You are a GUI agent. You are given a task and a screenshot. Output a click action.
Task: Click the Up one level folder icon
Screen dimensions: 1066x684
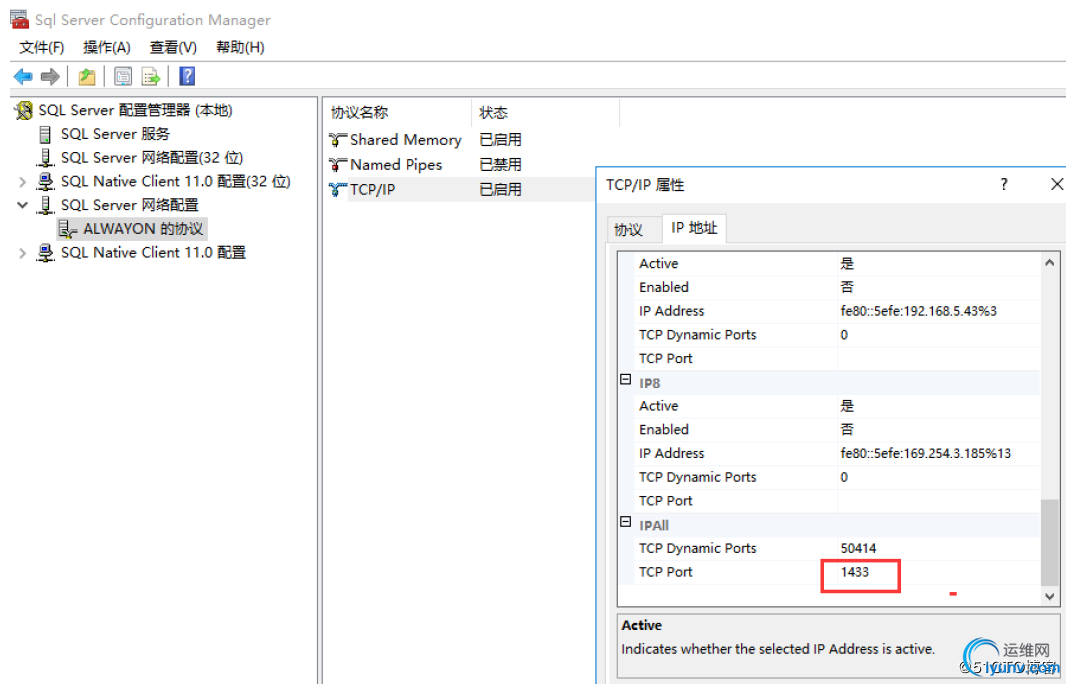click(x=86, y=76)
